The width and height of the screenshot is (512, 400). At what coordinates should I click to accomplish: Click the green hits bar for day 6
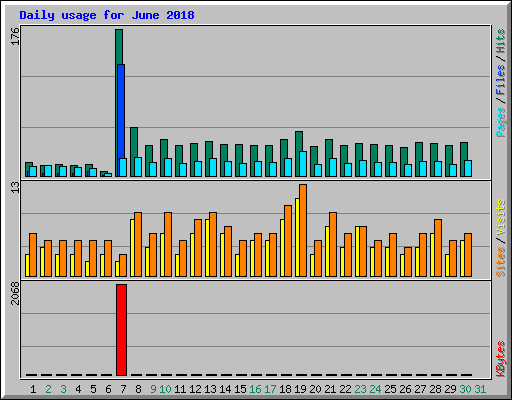pos(104,173)
